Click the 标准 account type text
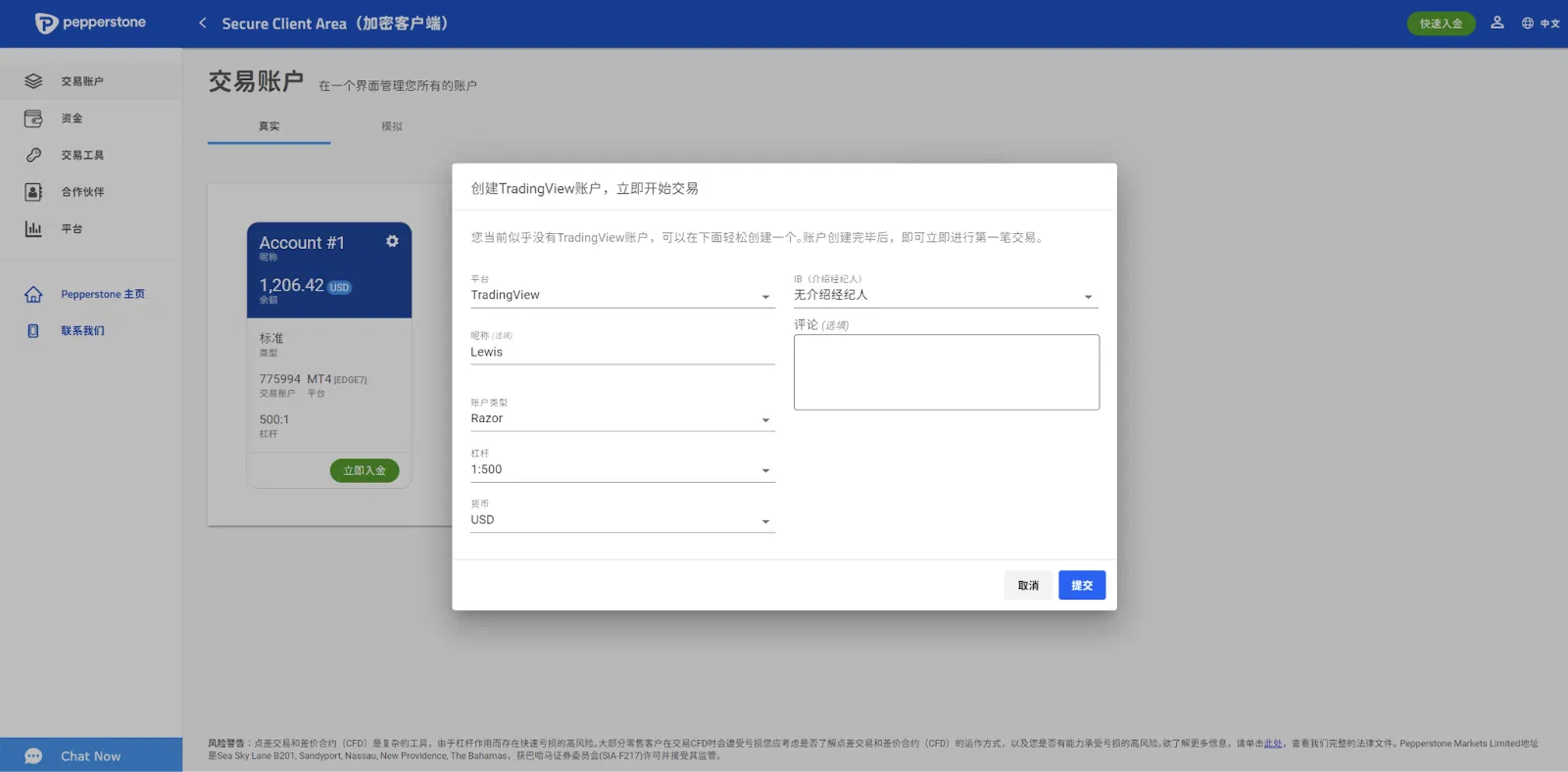1568x772 pixels. click(x=271, y=338)
